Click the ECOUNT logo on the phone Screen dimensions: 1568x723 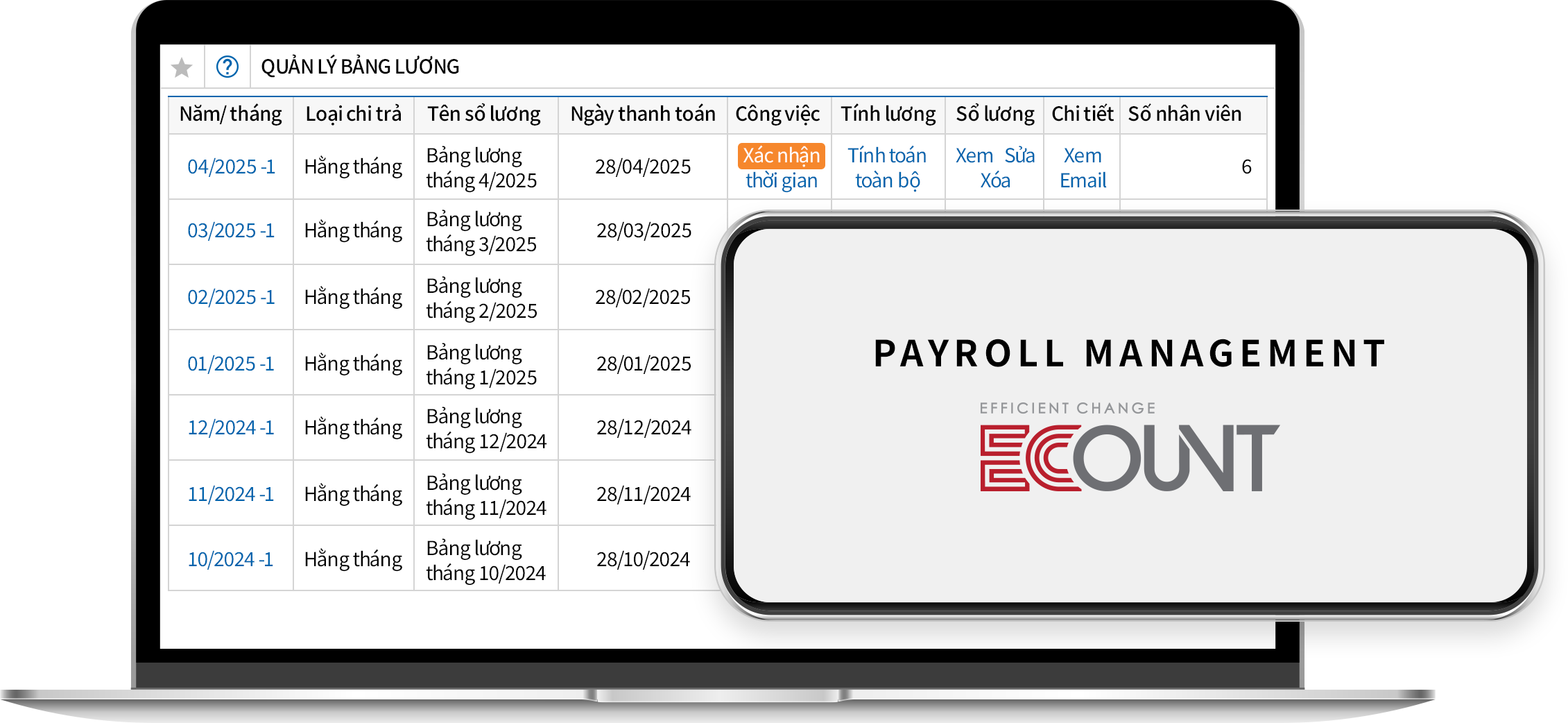1129,458
